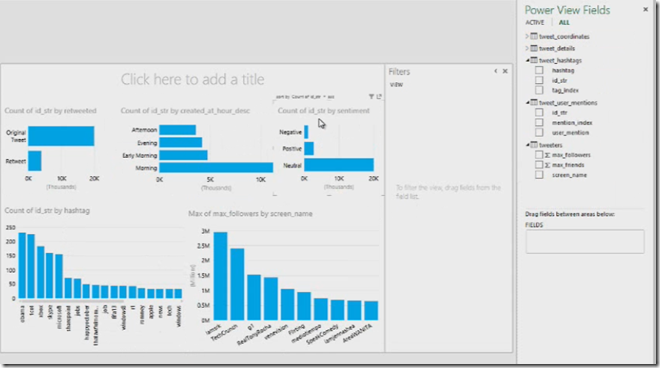Collapse the tweet_hashtags table

pyautogui.click(x=527, y=60)
